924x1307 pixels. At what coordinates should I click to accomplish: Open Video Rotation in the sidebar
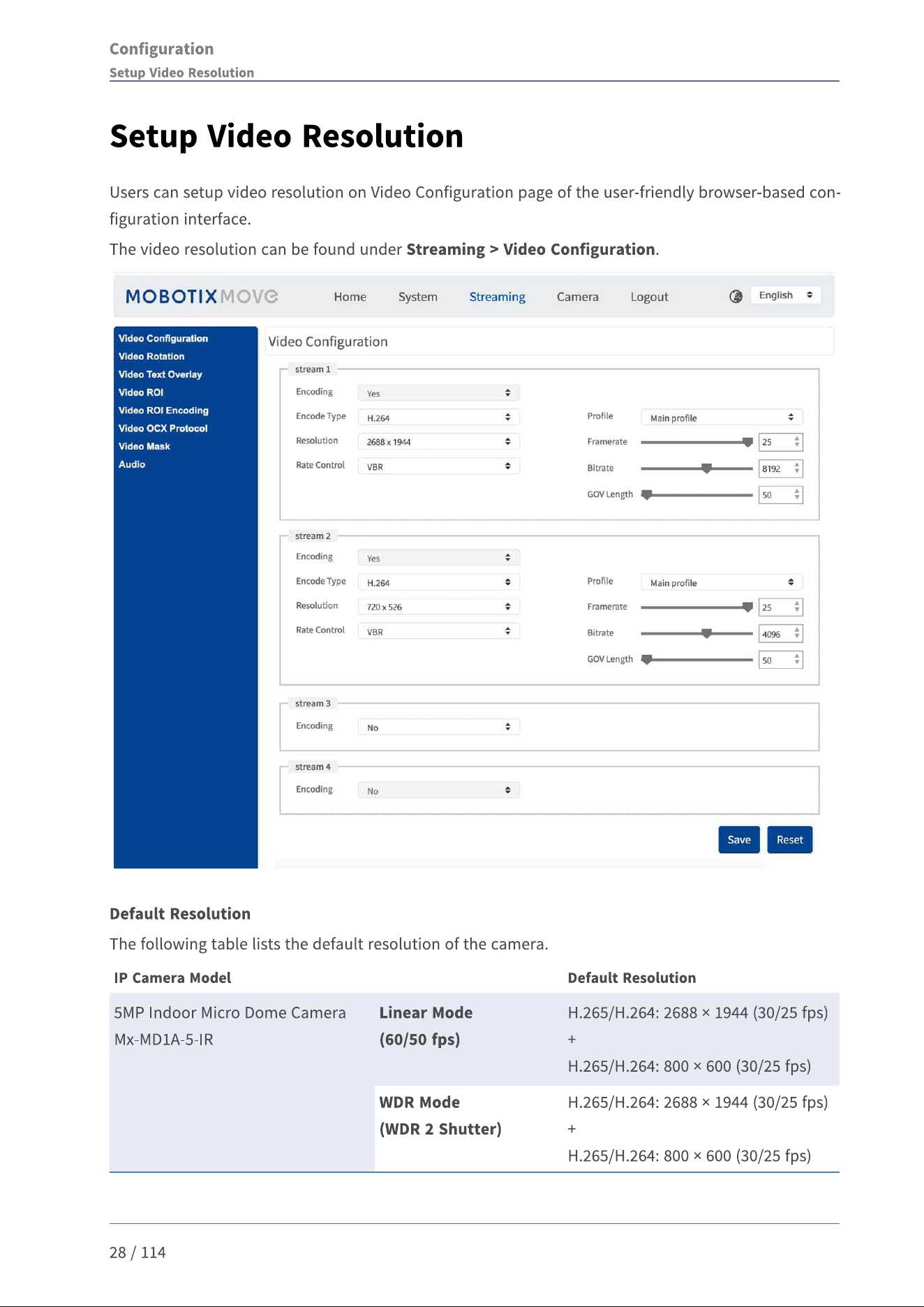pyautogui.click(x=151, y=357)
